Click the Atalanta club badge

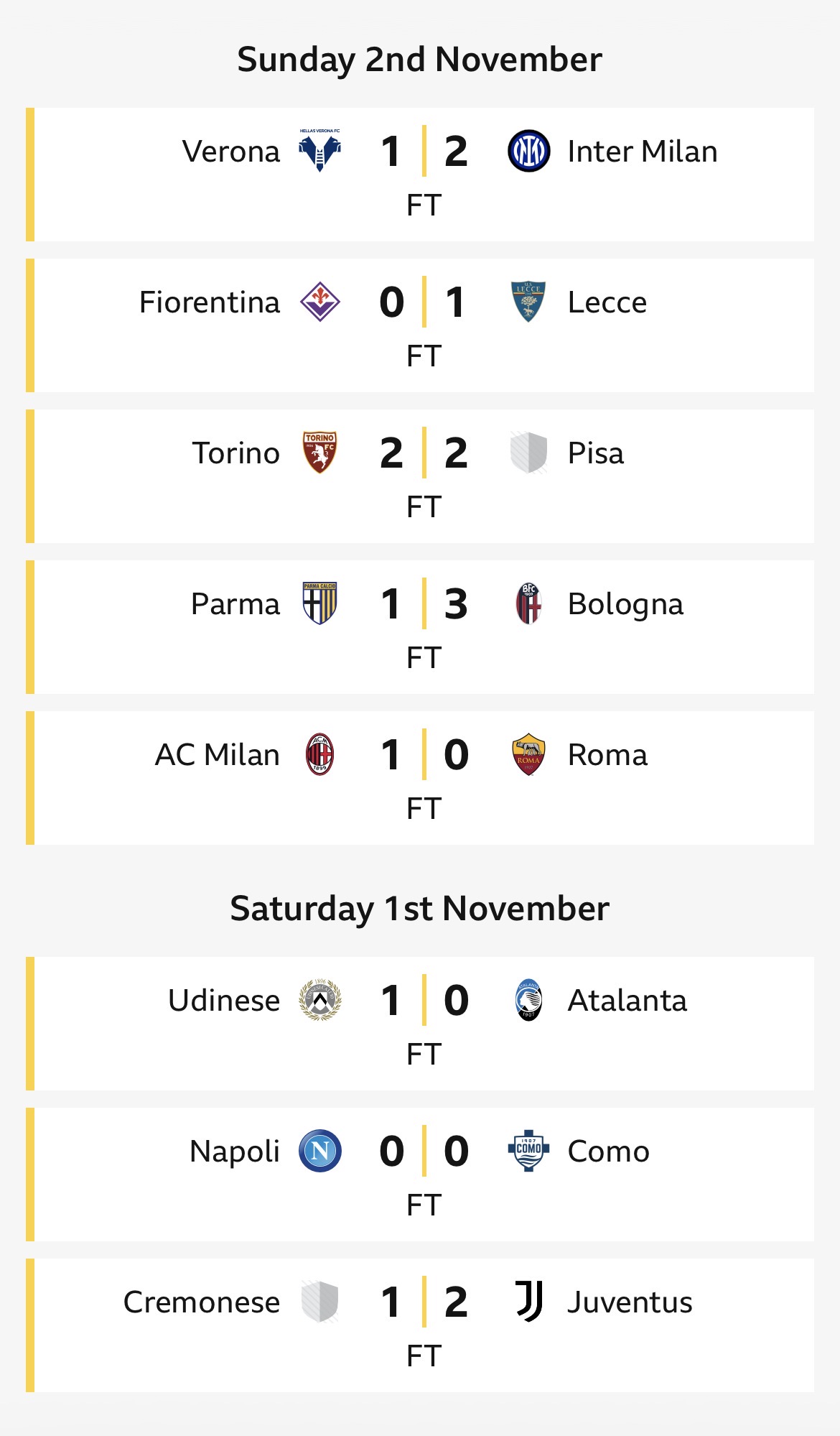coord(528,1000)
